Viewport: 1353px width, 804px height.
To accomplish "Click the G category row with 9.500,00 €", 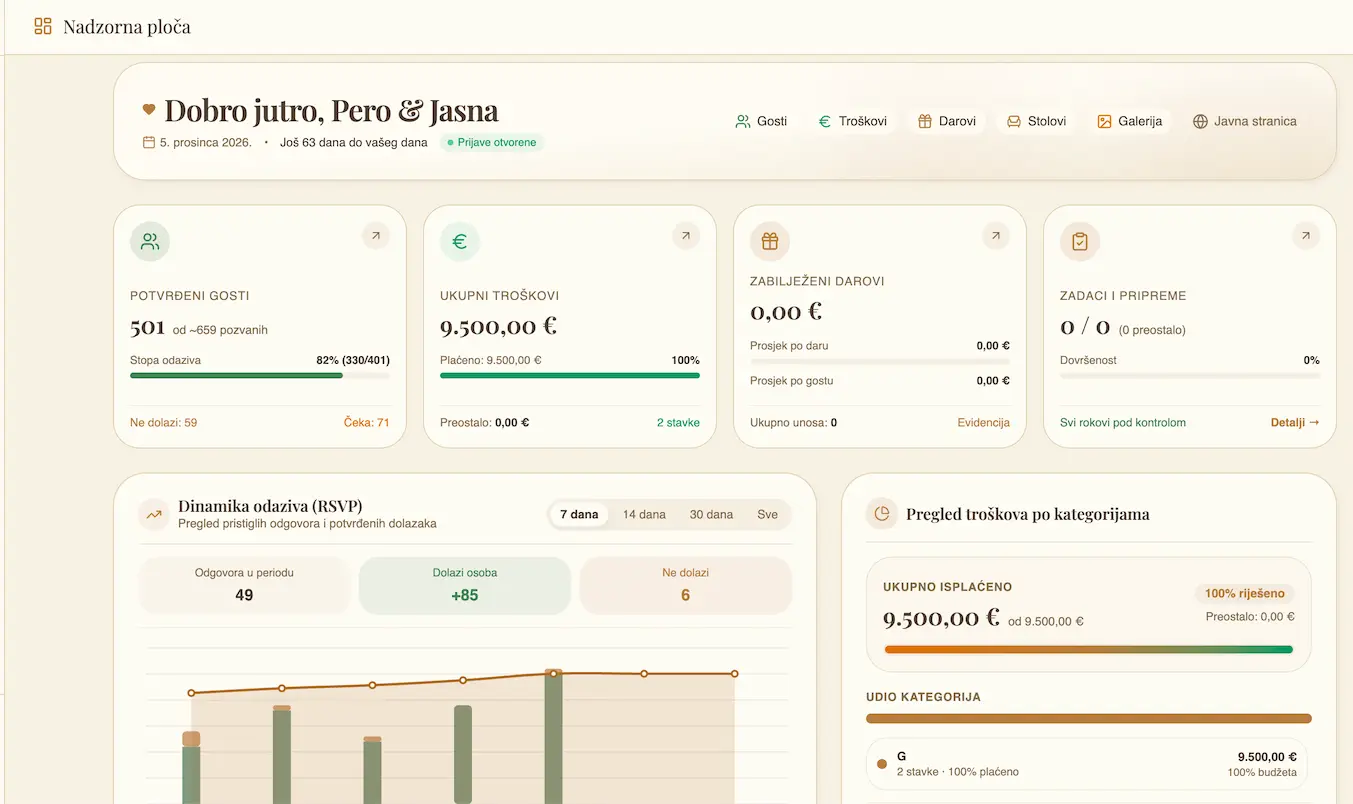I will (x=1088, y=764).
